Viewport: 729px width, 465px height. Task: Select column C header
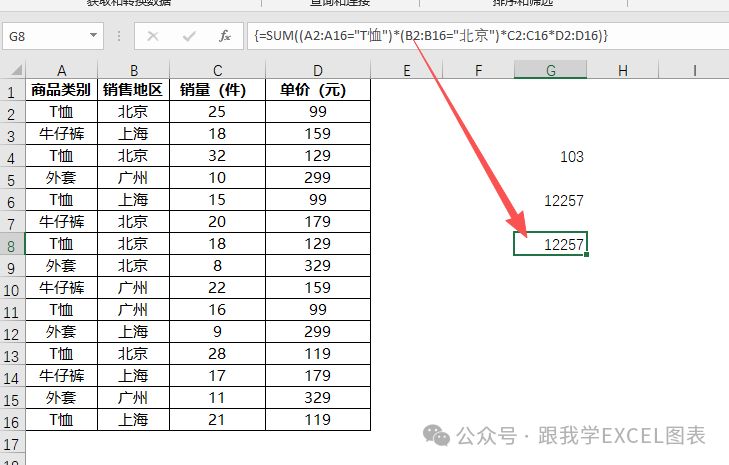click(218, 70)
